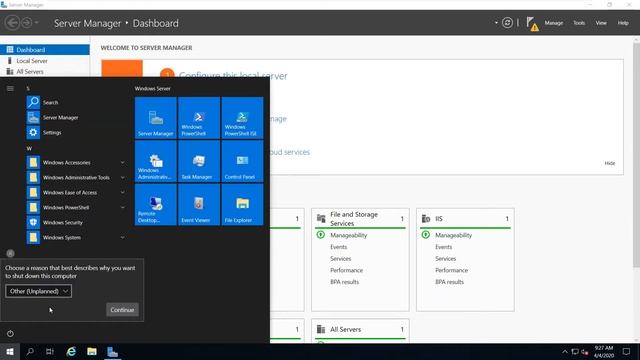
Task: Open the navigation history dropdown arrow
Action: (36, 23)
